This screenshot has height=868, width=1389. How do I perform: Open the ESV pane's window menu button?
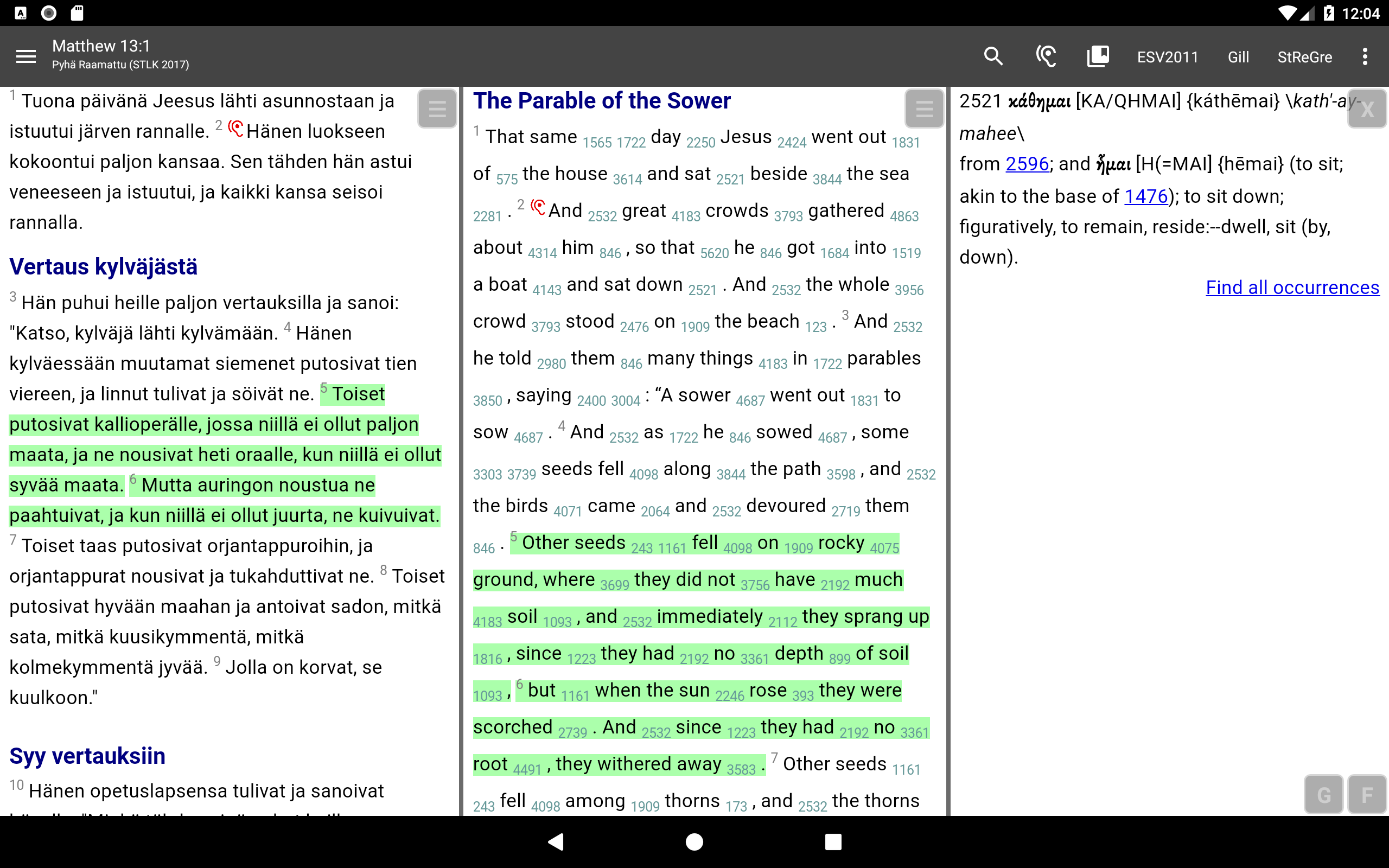tap(924, 108)
